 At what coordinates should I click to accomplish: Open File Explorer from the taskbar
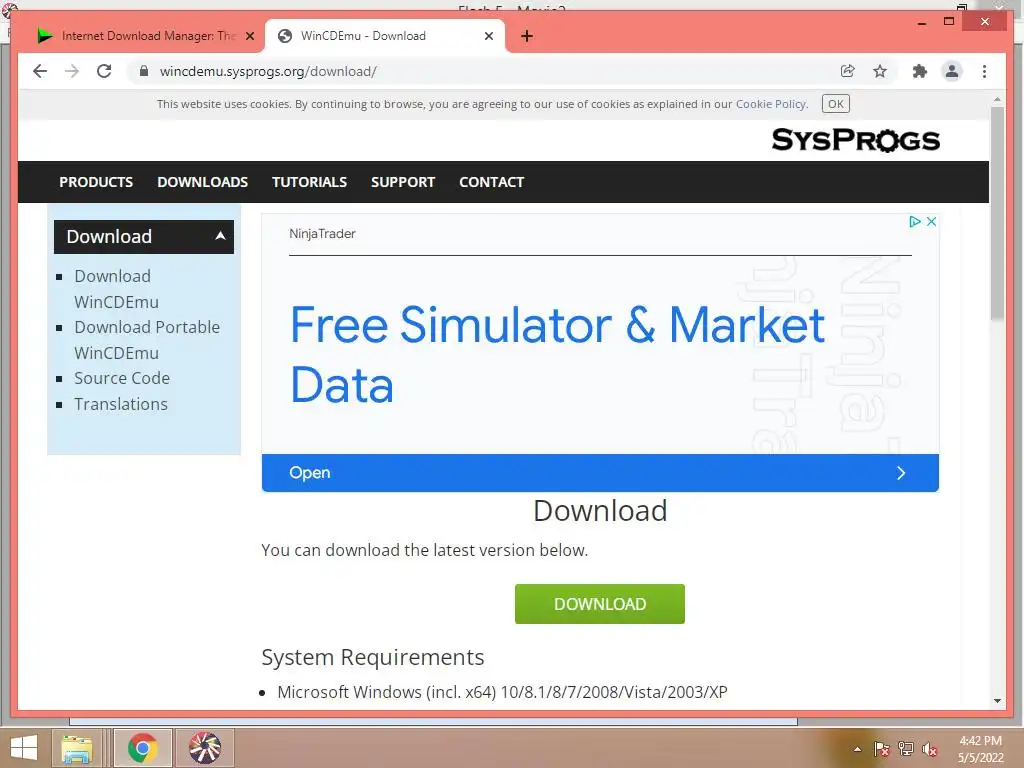click(77, 748)
